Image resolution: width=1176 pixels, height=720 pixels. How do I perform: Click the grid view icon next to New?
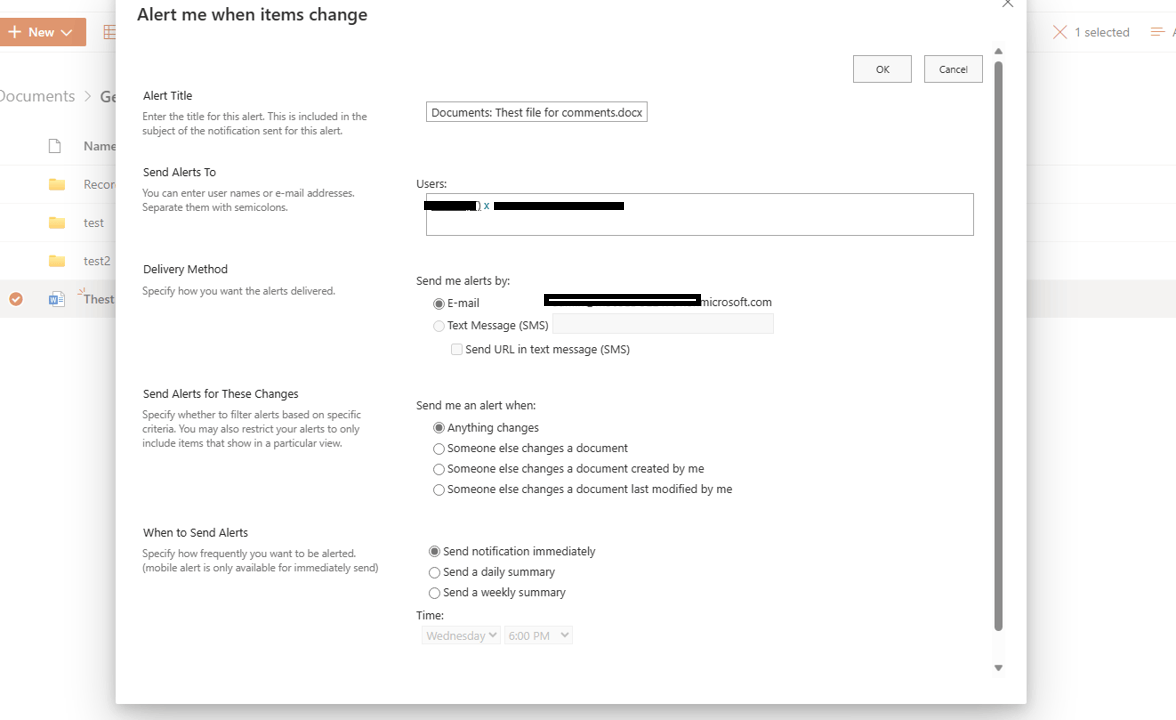[110, 32]
